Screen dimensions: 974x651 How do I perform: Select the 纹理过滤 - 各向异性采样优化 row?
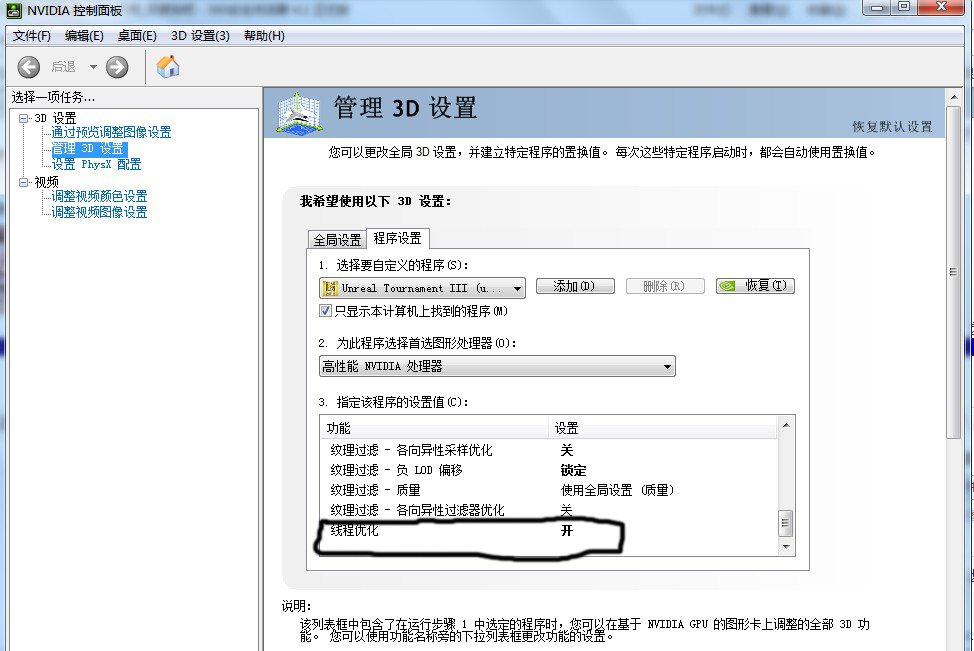pyautogui.click(x=548, y=450)
